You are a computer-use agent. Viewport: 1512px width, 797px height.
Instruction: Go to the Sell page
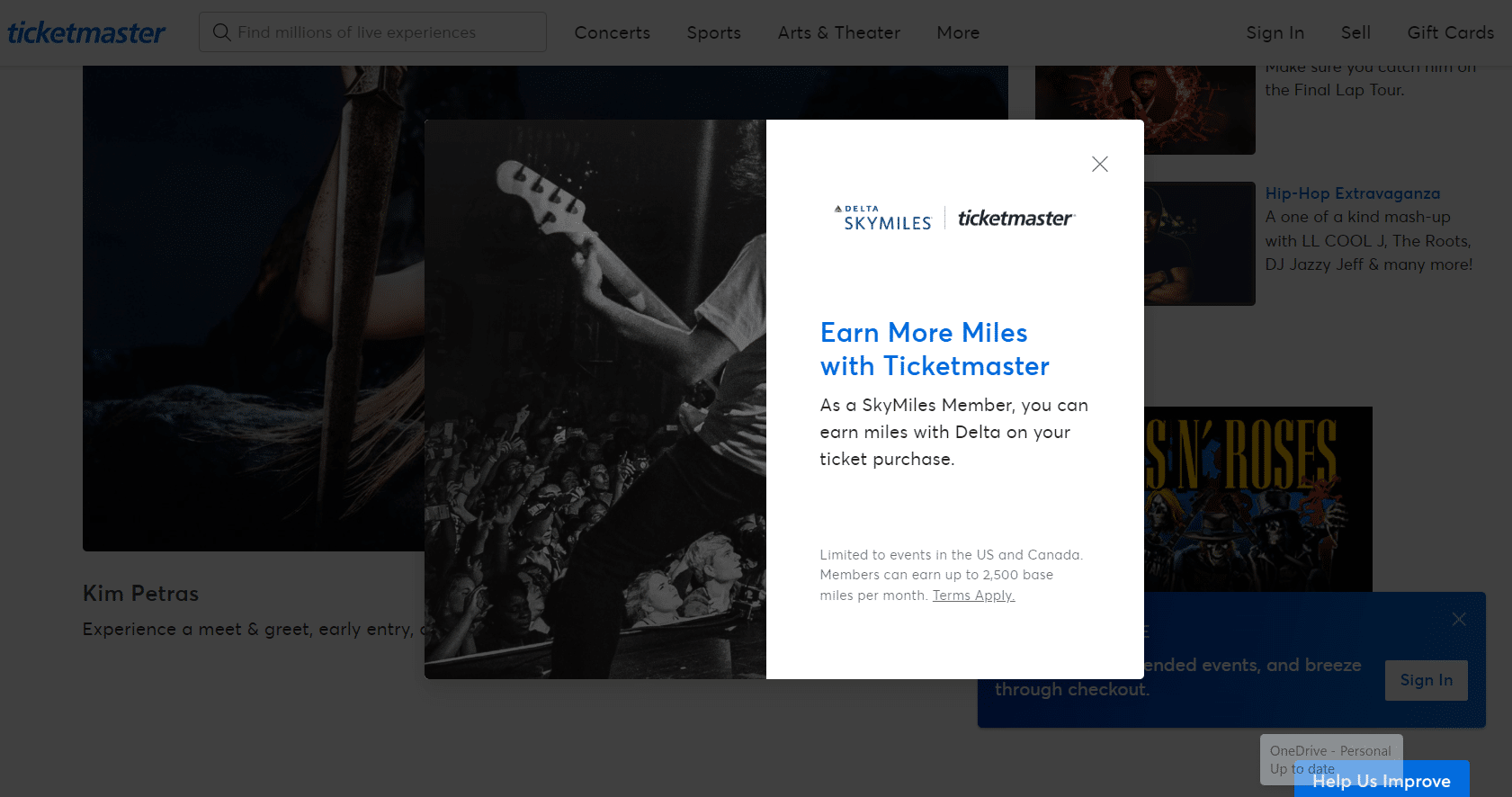coord(1355,32)
